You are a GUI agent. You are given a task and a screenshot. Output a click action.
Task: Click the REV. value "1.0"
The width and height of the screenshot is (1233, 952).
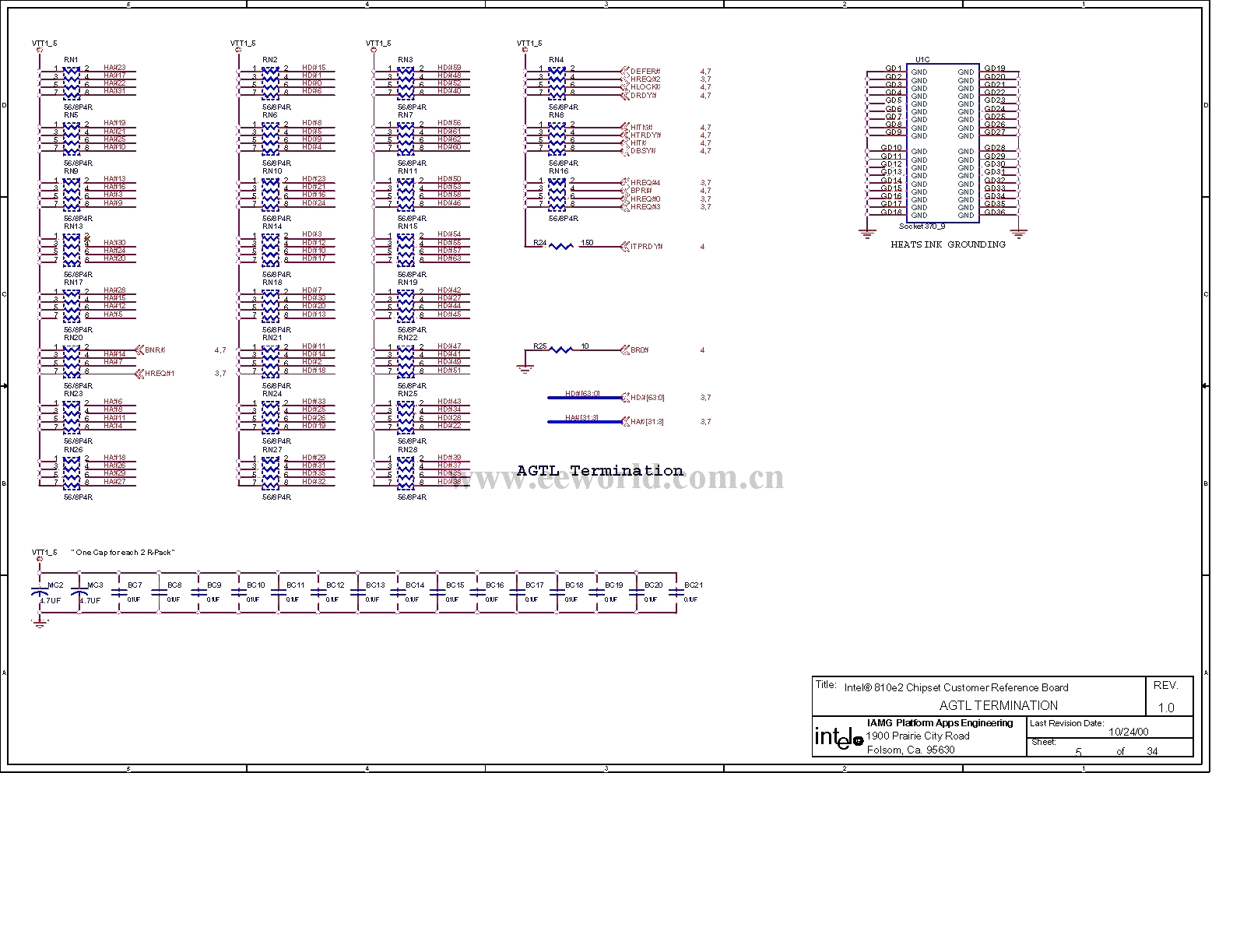1166,708
